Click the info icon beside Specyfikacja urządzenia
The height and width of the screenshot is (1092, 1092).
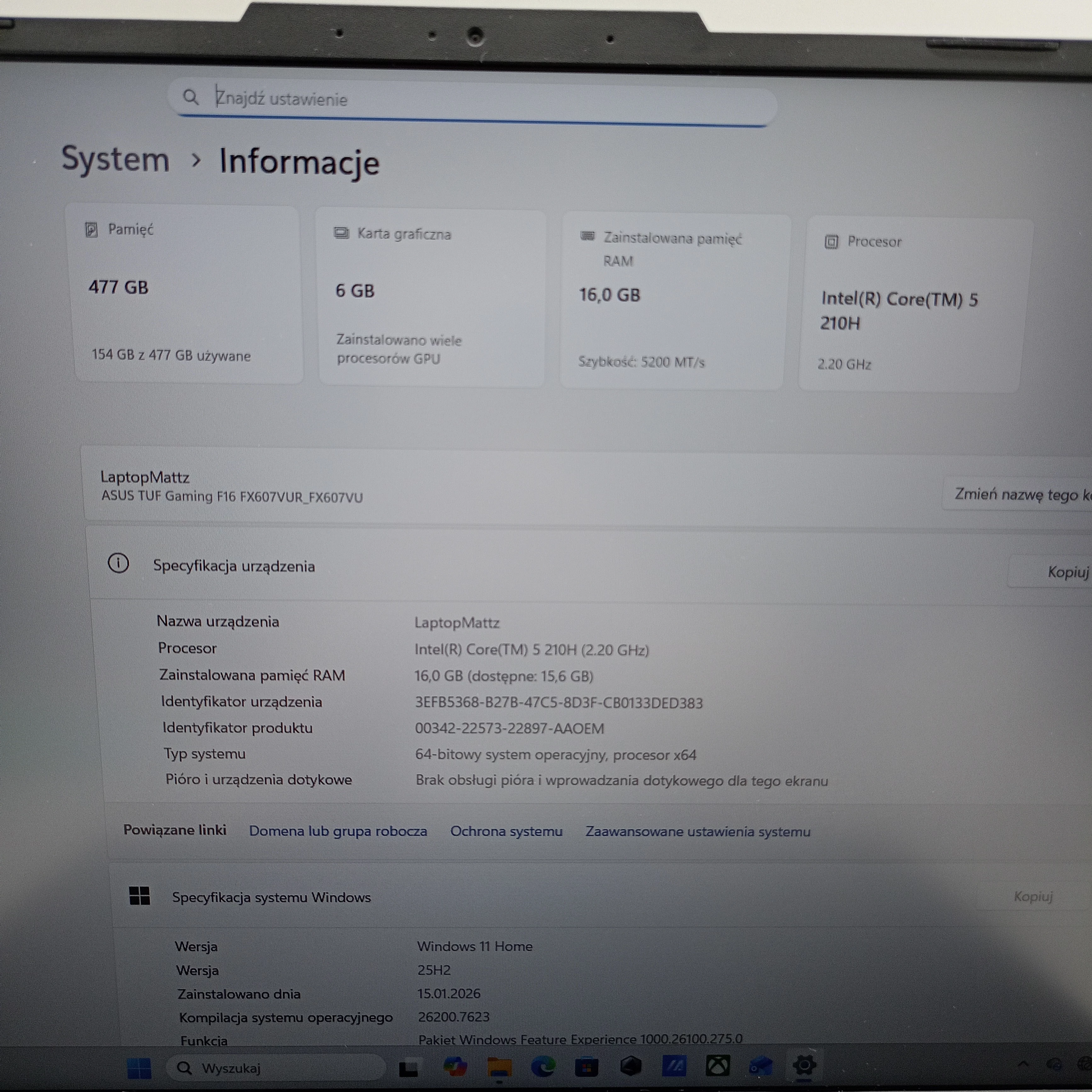118,564
